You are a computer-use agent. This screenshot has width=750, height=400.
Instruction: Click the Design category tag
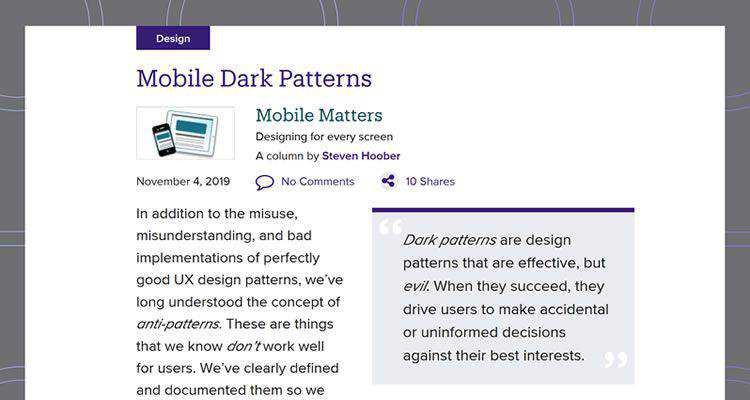coord(173,39)
